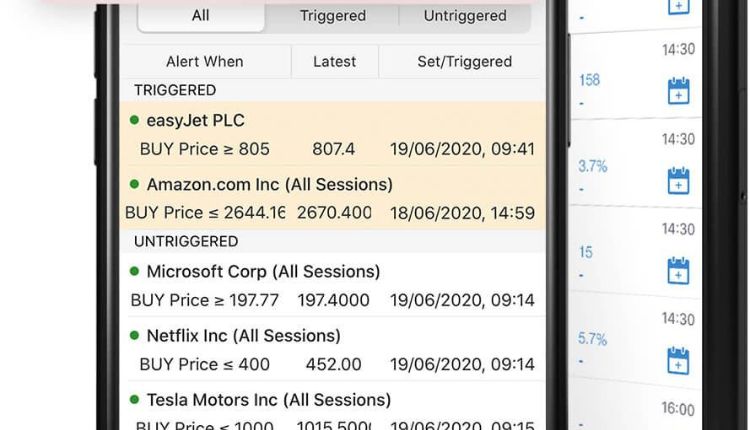Switch to the All alerts tab

pos(201,17)
